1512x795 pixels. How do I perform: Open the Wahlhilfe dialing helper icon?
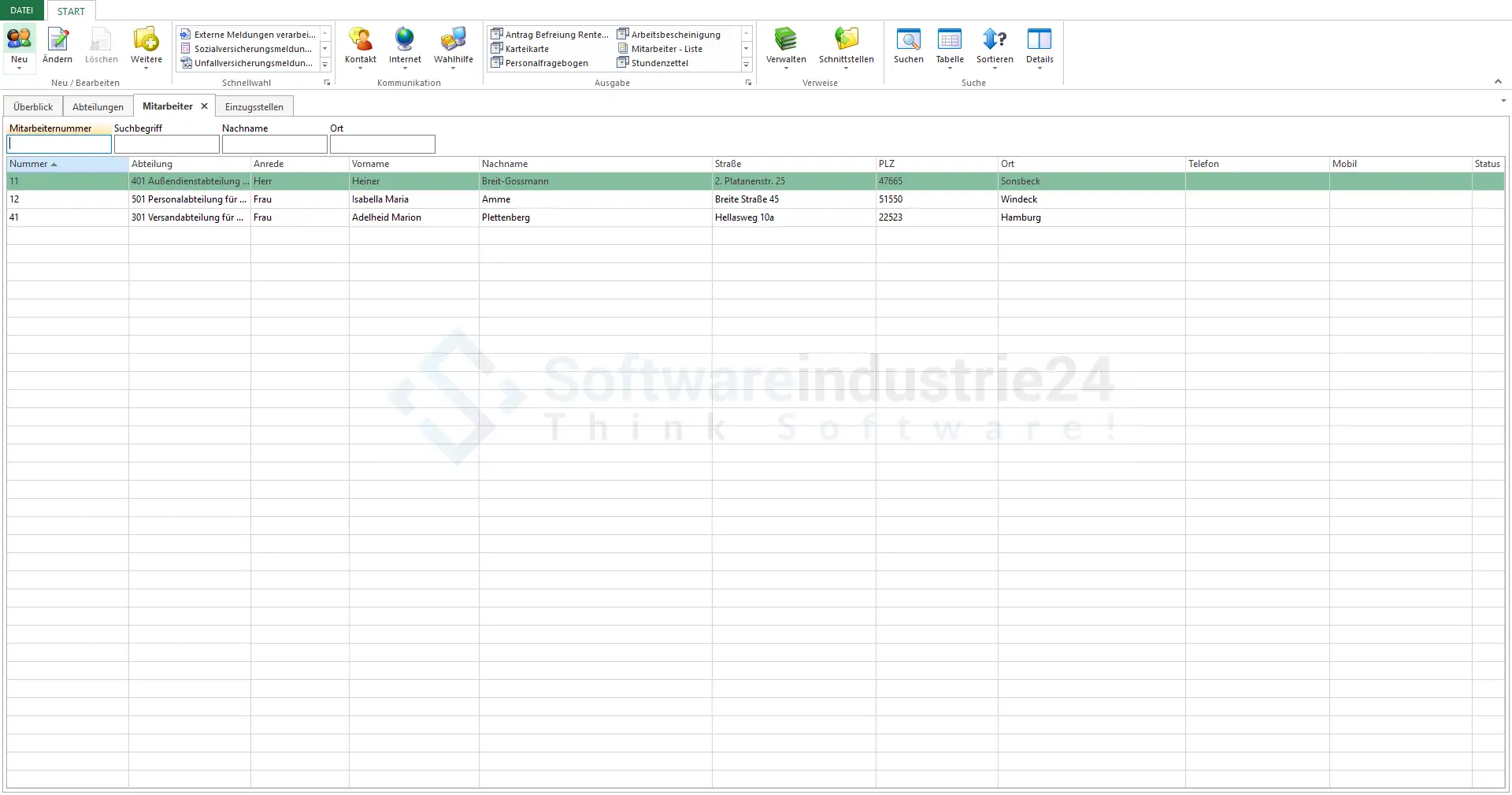[x=453, y=39]
